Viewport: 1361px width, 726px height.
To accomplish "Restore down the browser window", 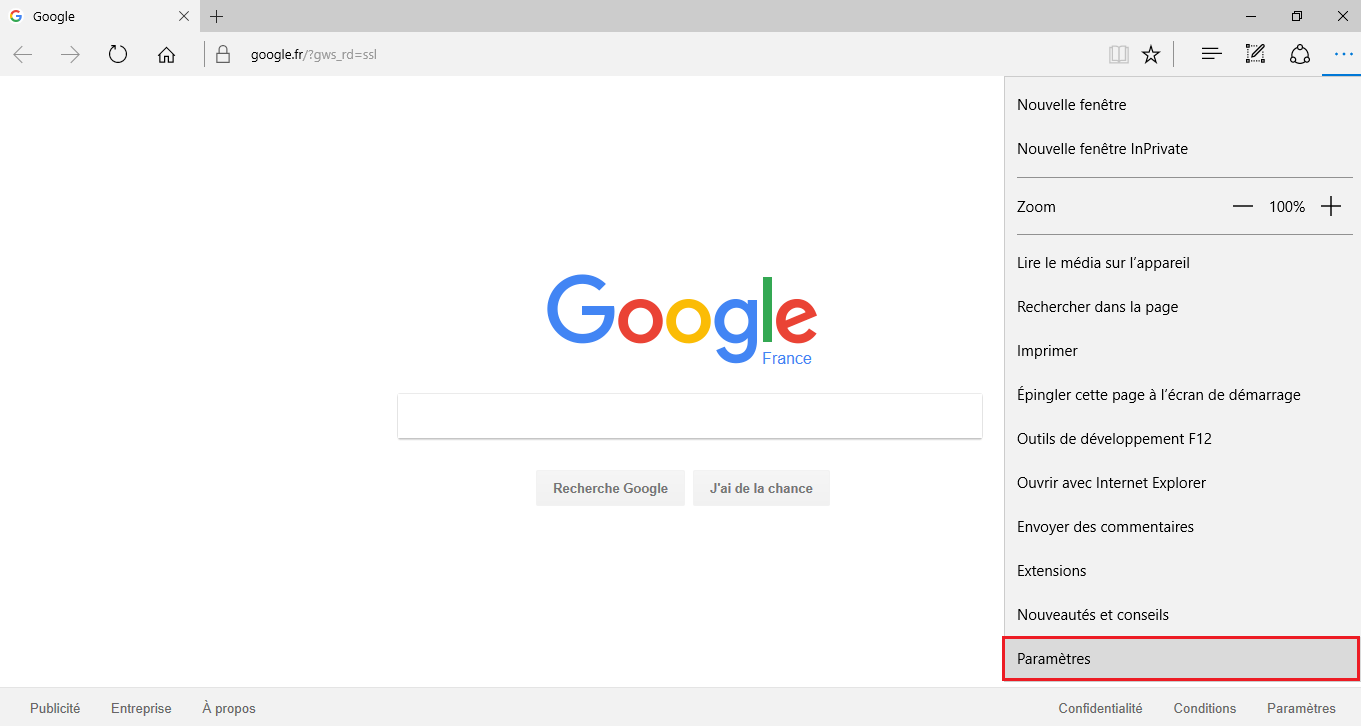I will 1297,16.
